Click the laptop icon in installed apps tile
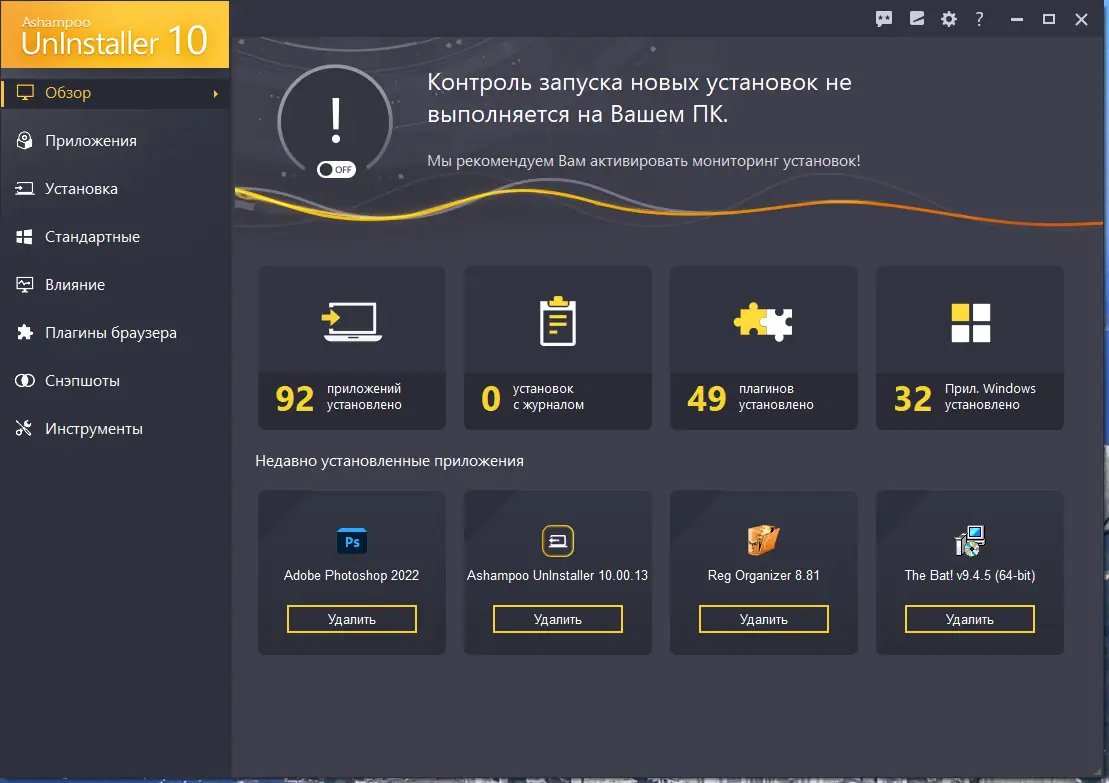 pos(352,322)
